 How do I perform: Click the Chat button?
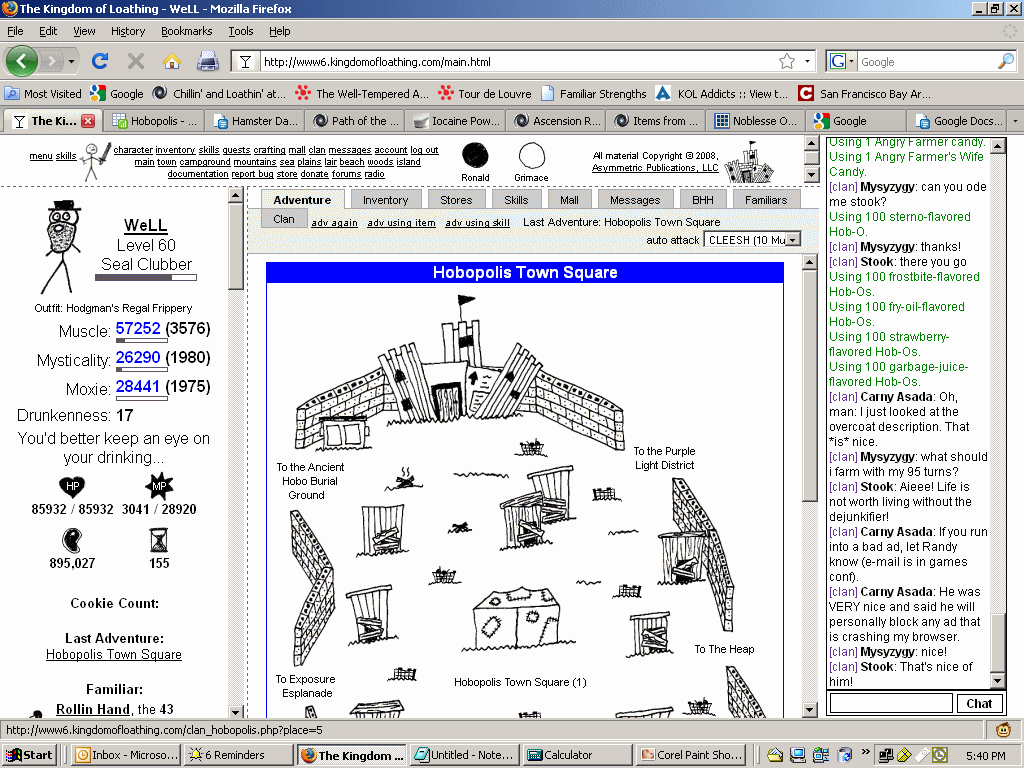(979, 703)
